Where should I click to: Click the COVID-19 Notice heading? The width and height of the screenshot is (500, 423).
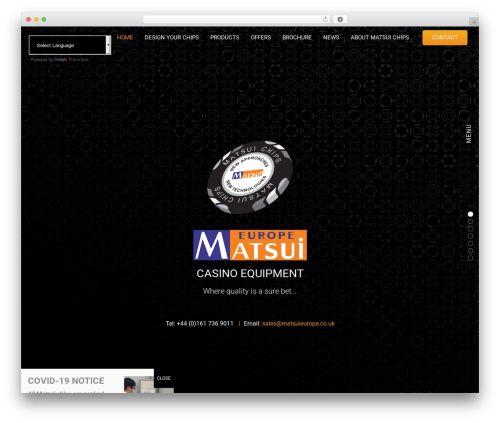pyautogui.click(x=66, y=381)
